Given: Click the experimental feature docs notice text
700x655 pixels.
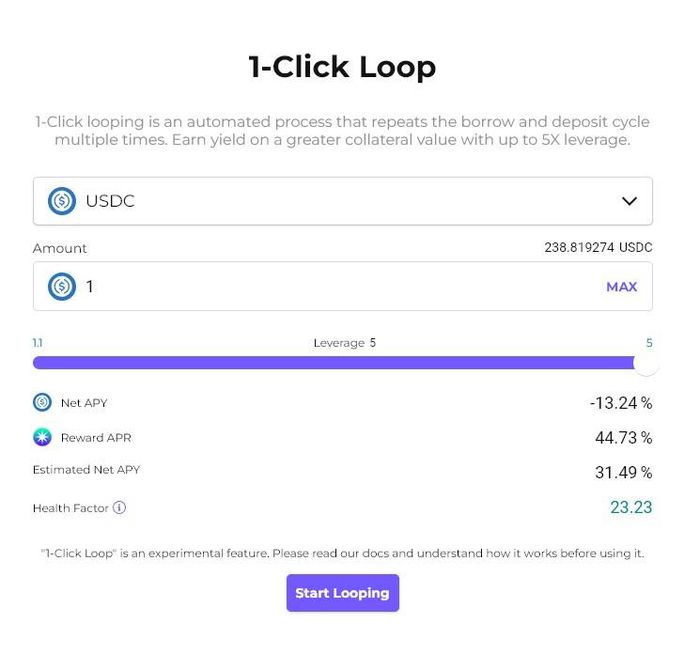Looking at the screenshot, I should pos(342,553).
